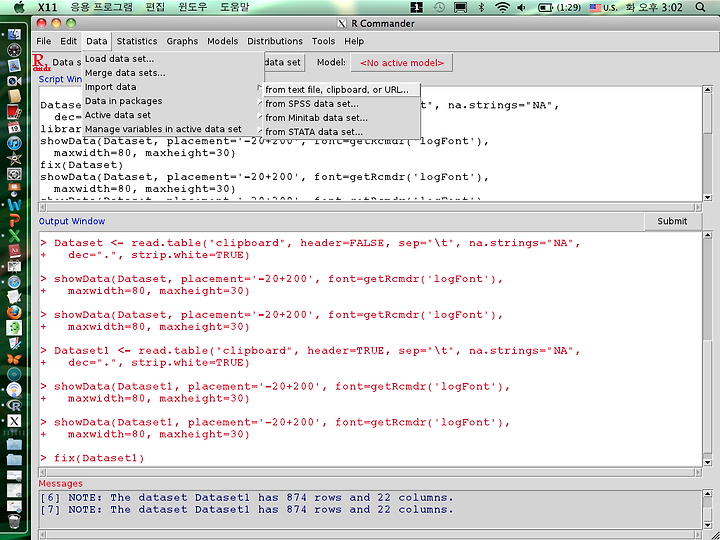This screenshot has width=720, height=540.
Task: Open the Trash in the dock
Action: (x=14, y=522)
